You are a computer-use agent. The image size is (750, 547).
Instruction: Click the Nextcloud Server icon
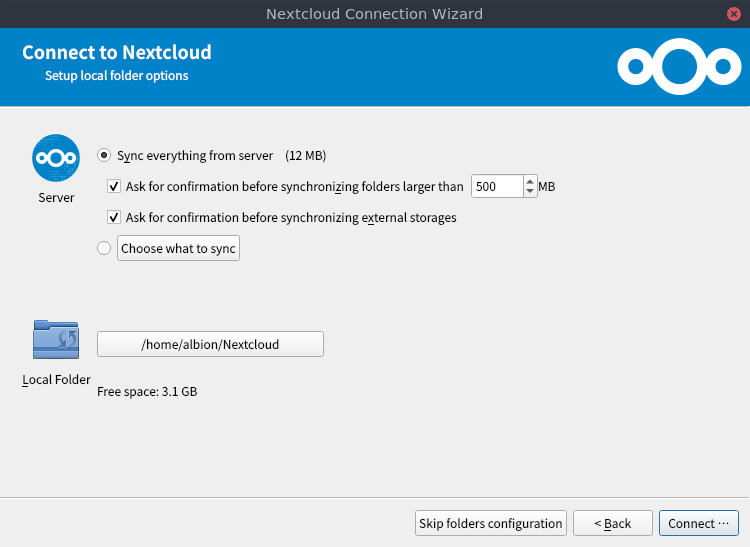pos(56,158)
